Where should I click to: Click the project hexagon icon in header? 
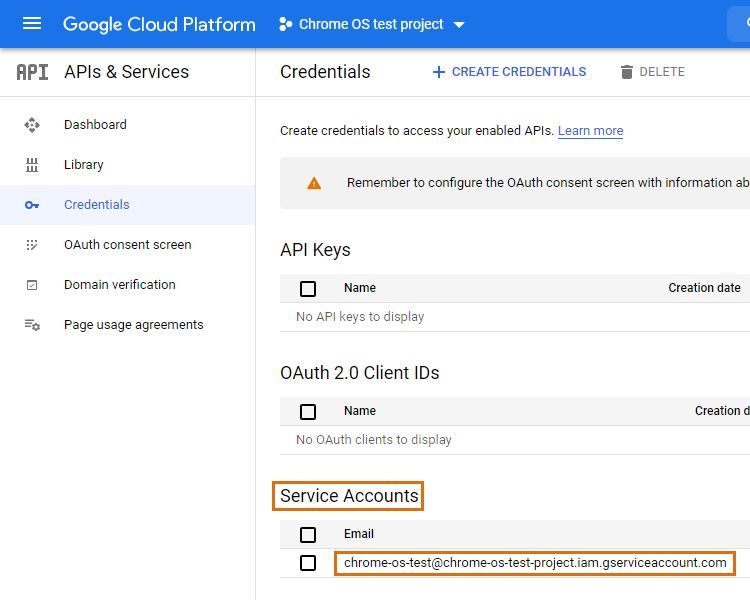coord(286,24)
